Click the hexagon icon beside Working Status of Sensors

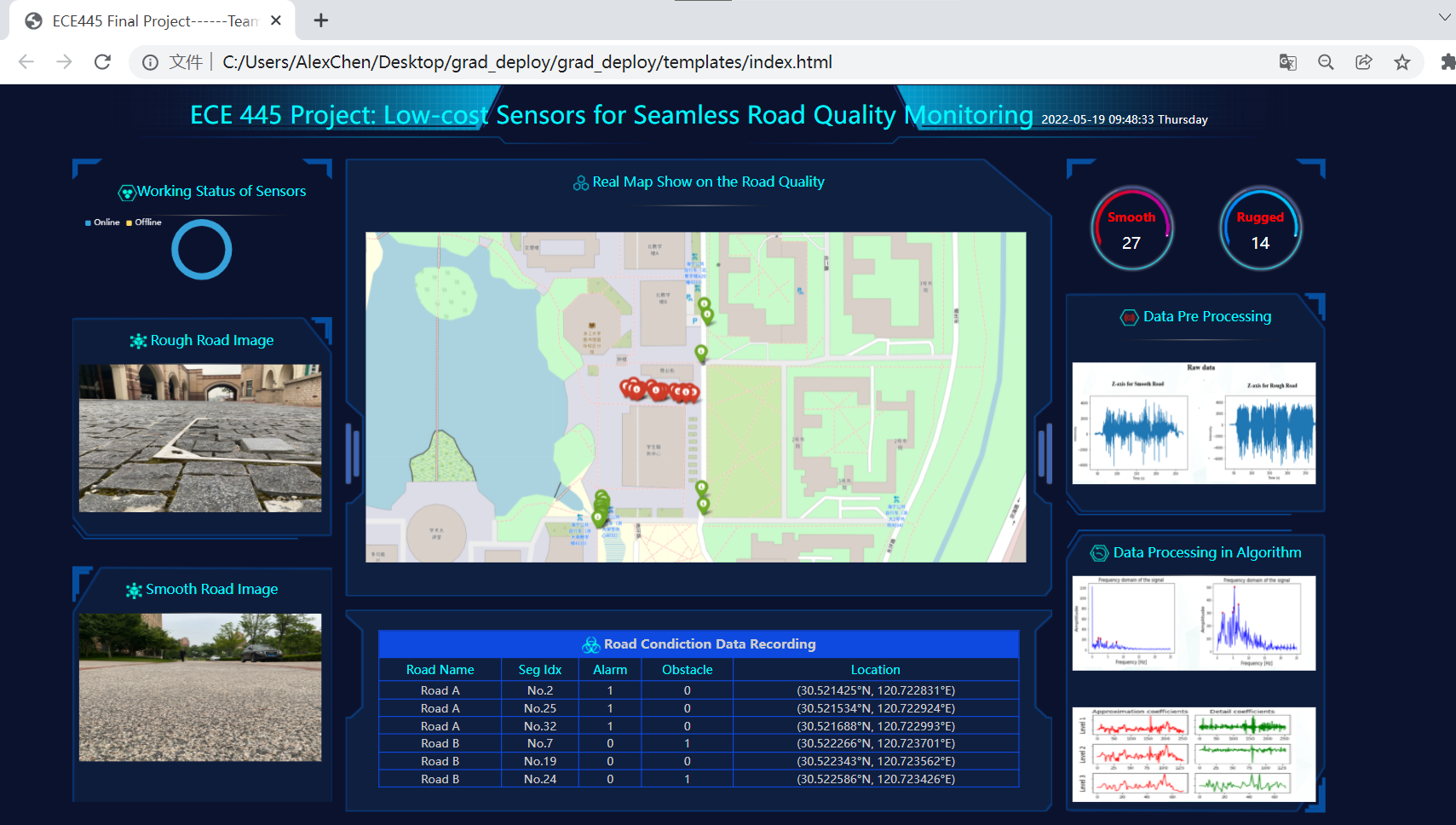tap(127, 191)
